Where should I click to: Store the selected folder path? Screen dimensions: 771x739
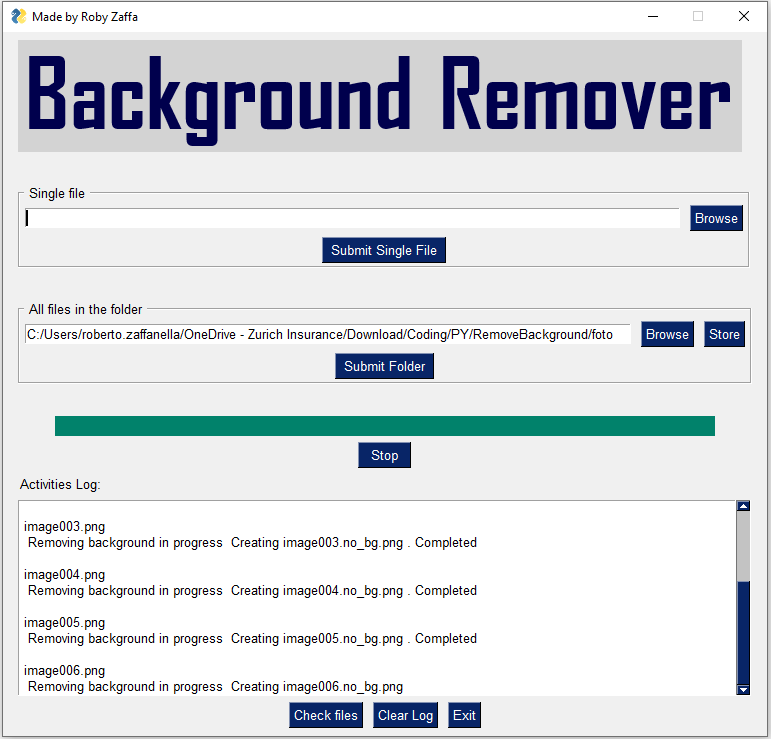pyautogui.click(x=724, y=334)
